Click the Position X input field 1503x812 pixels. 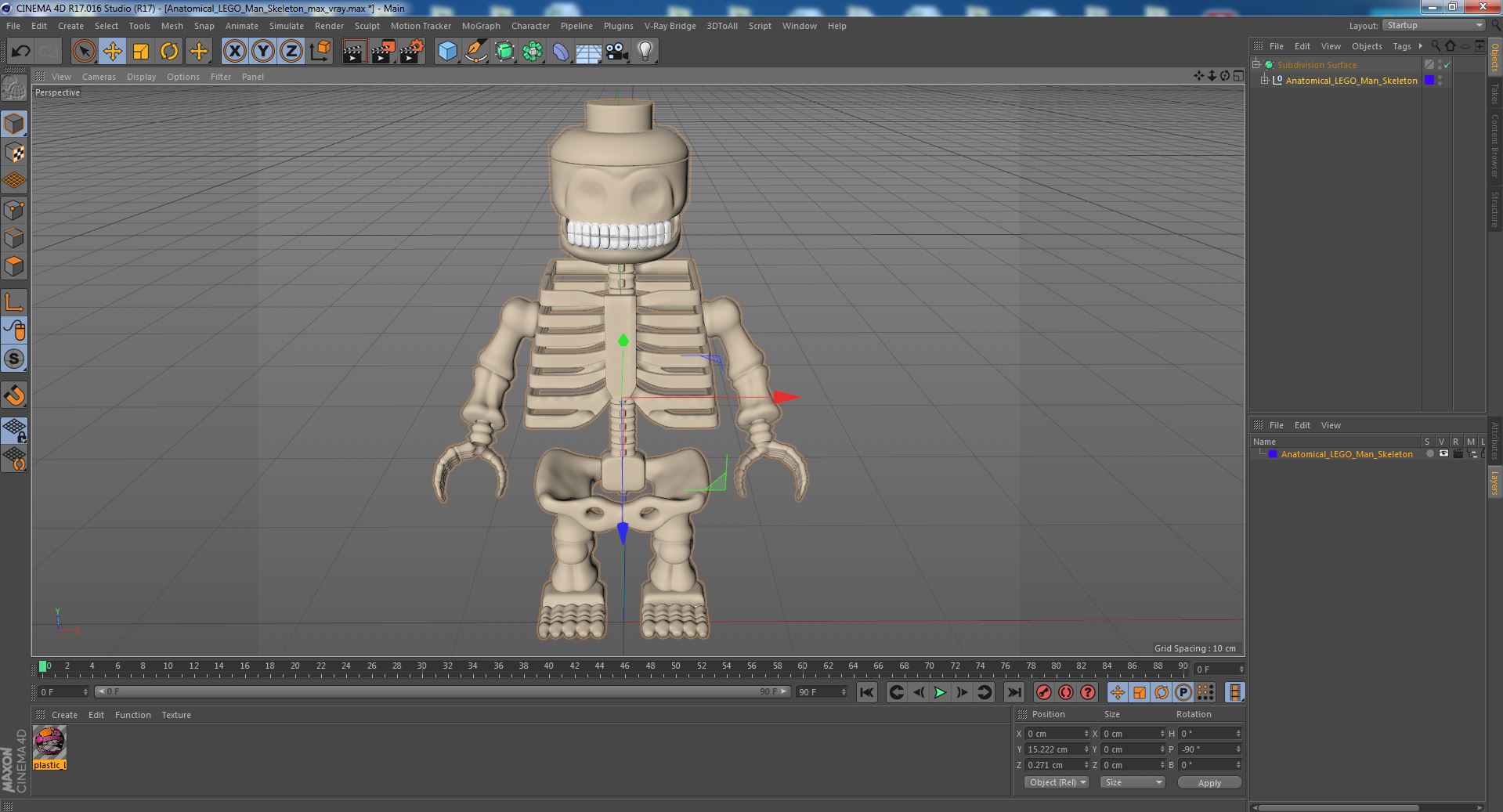pos(1057,734)
